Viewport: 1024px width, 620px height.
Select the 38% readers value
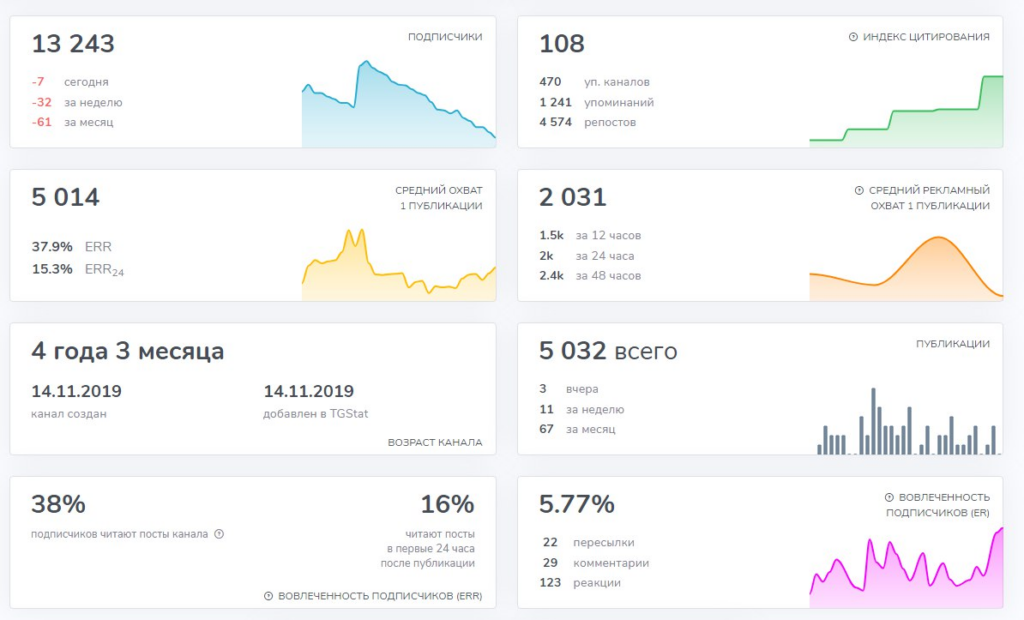[x=58, y=504]
